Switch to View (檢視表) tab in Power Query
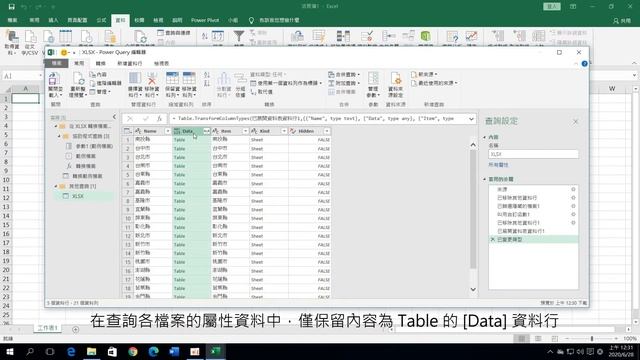The image size is (640, 360). click(x=161, y=63)
